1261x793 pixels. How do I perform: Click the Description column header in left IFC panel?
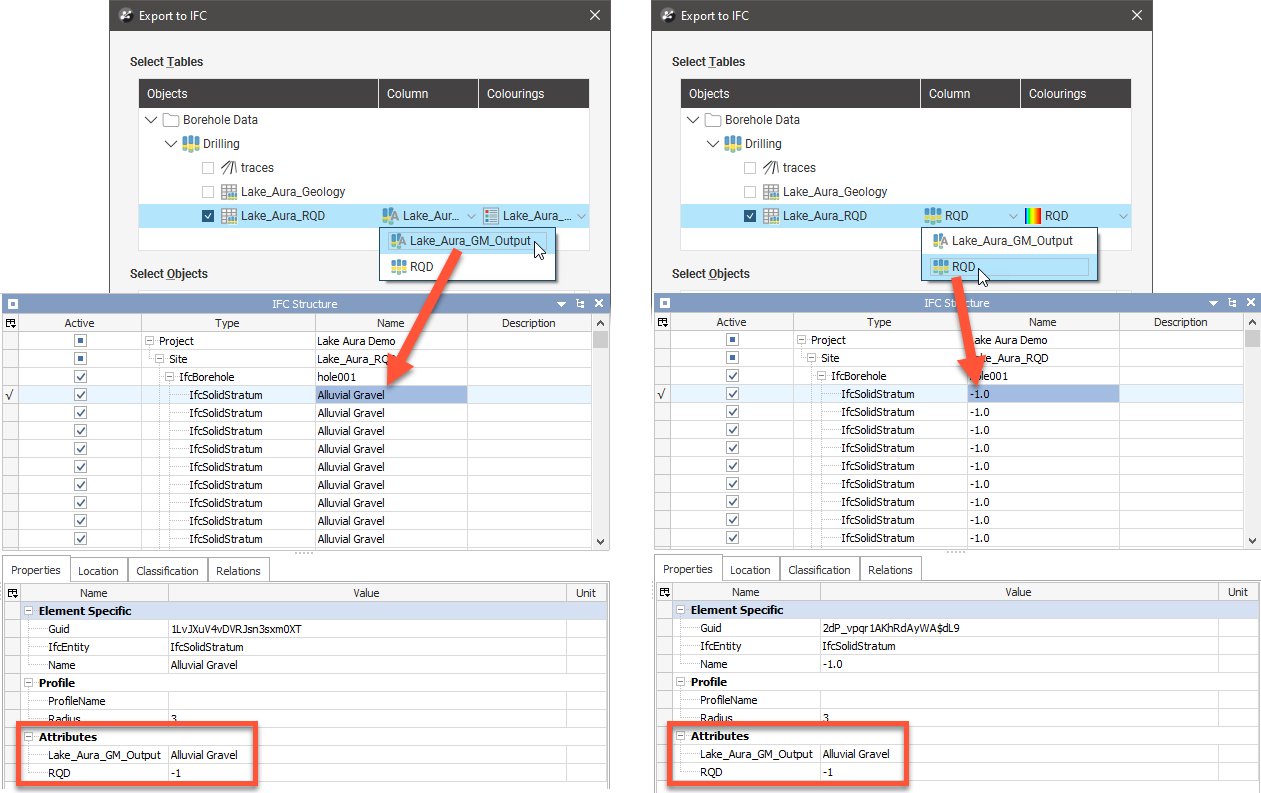click(x=528, y=323)
